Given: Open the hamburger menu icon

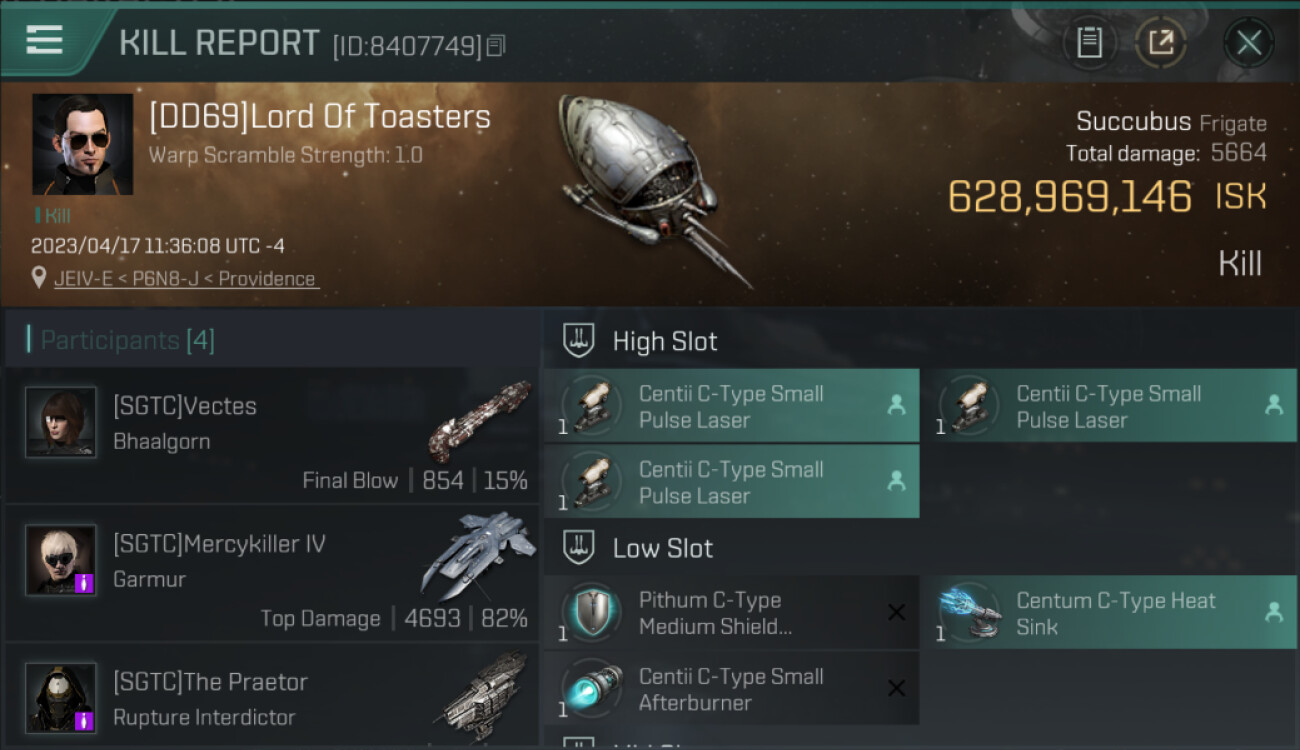Looking at the screenshot, I should point(44,40).
